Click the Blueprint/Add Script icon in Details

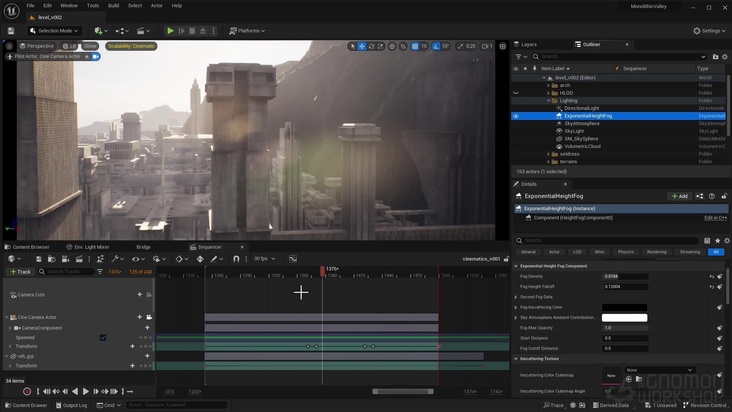pos(699,196)
